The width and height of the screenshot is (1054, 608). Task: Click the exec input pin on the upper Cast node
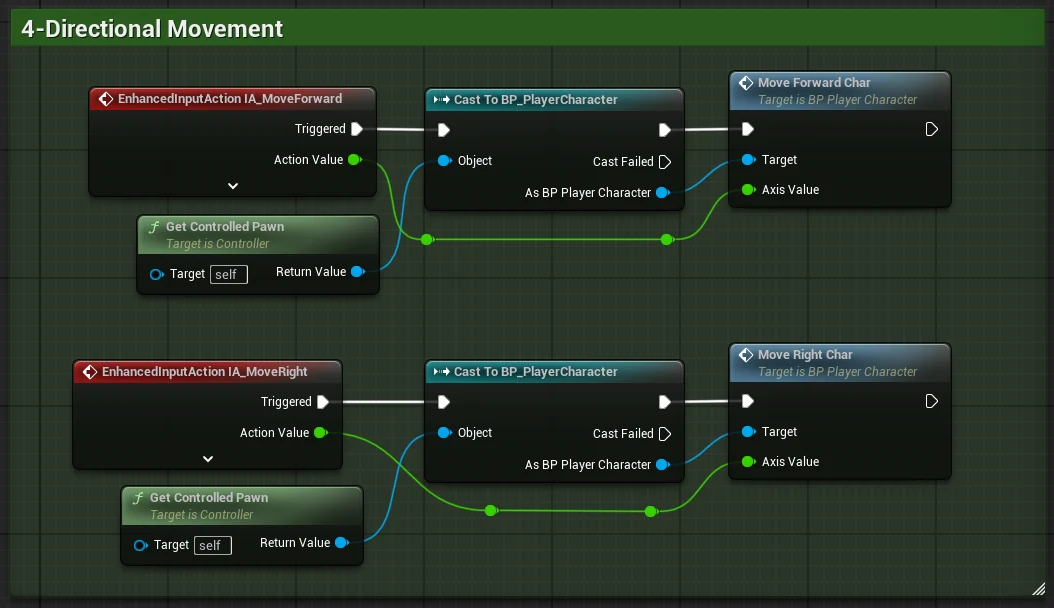coord(444,130)
